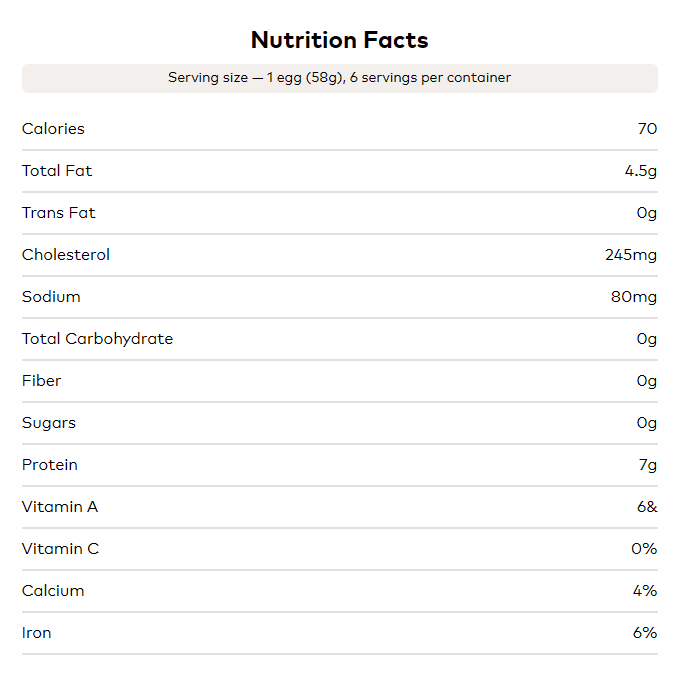Screen dimensions: 679x674
Task: Click the 245mg cholesterol value
Action: tap(631, 255)
